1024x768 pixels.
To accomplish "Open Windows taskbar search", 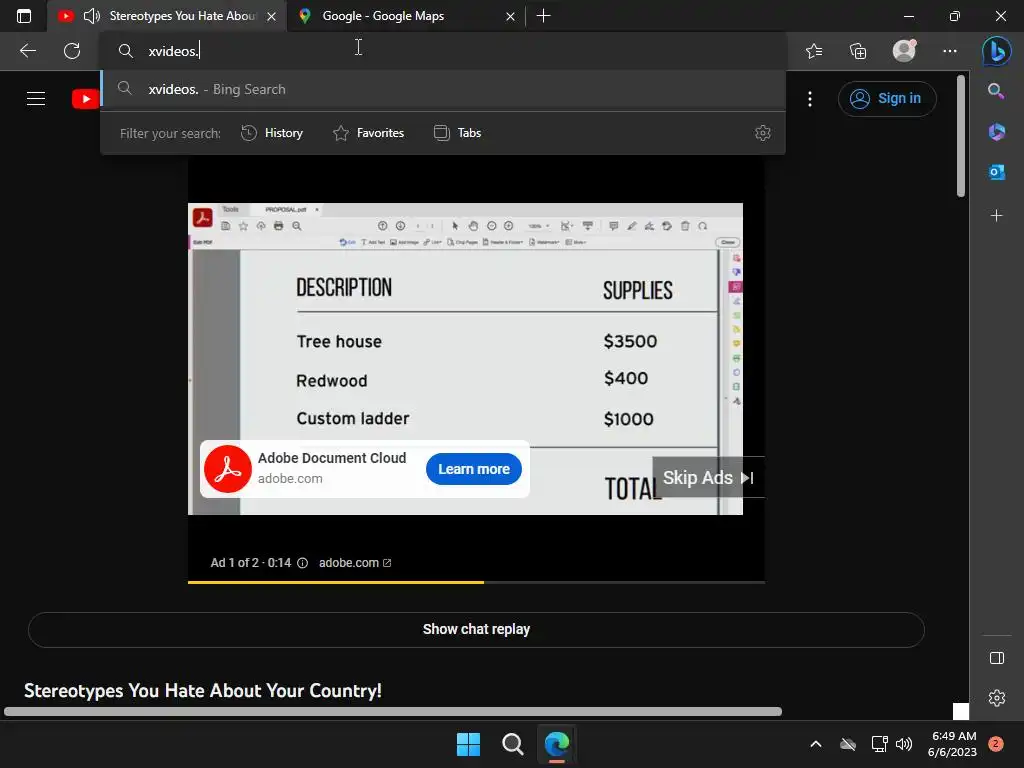I will [513, 744].
